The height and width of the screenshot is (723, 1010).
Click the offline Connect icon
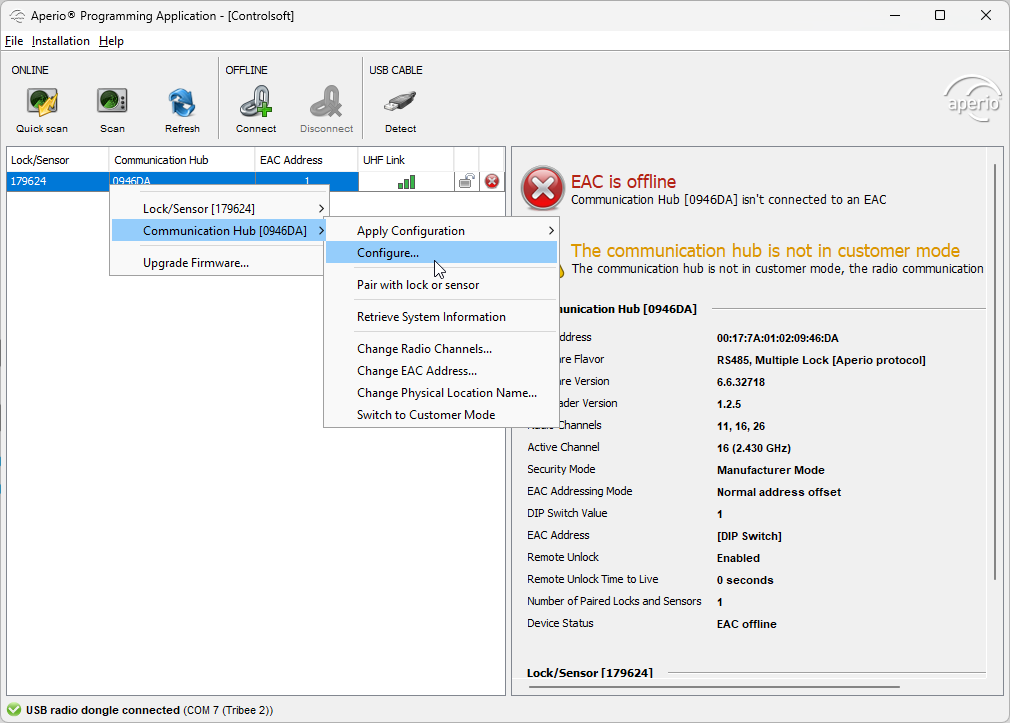coord(256,111)
